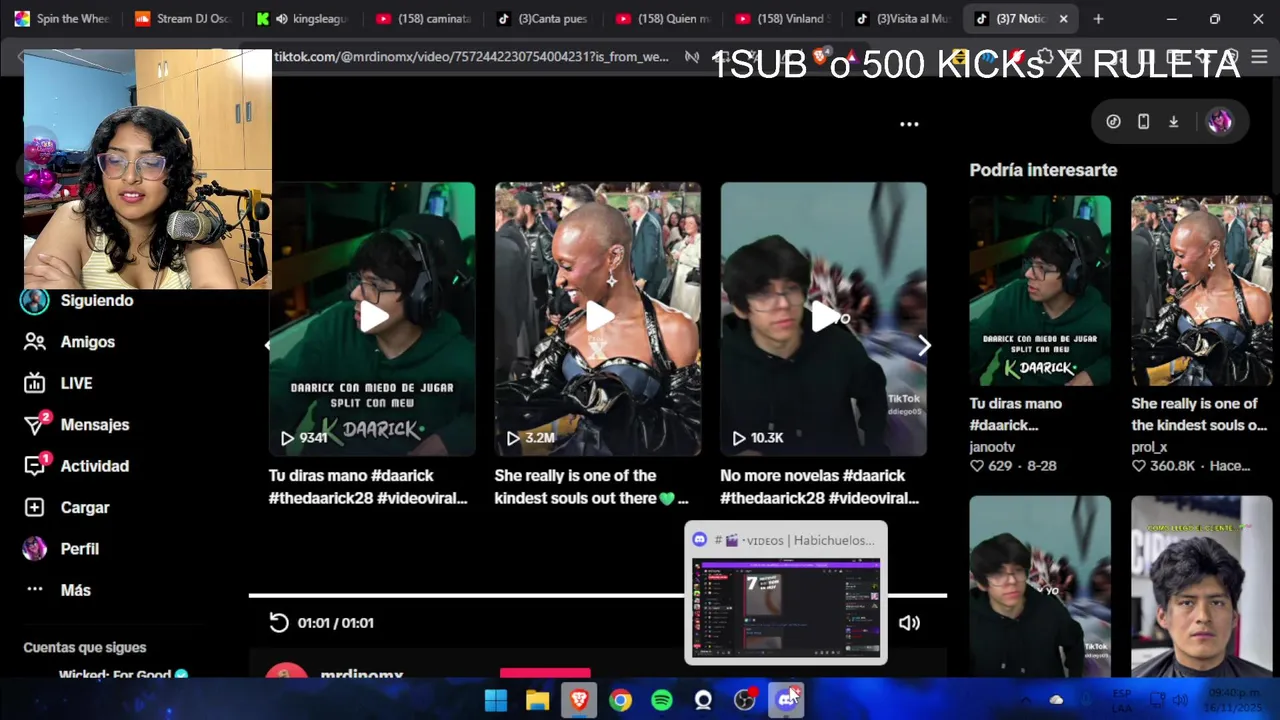Click the video progress bar
Viewport: 1280px width, 720px height.
tap(597, 596)
